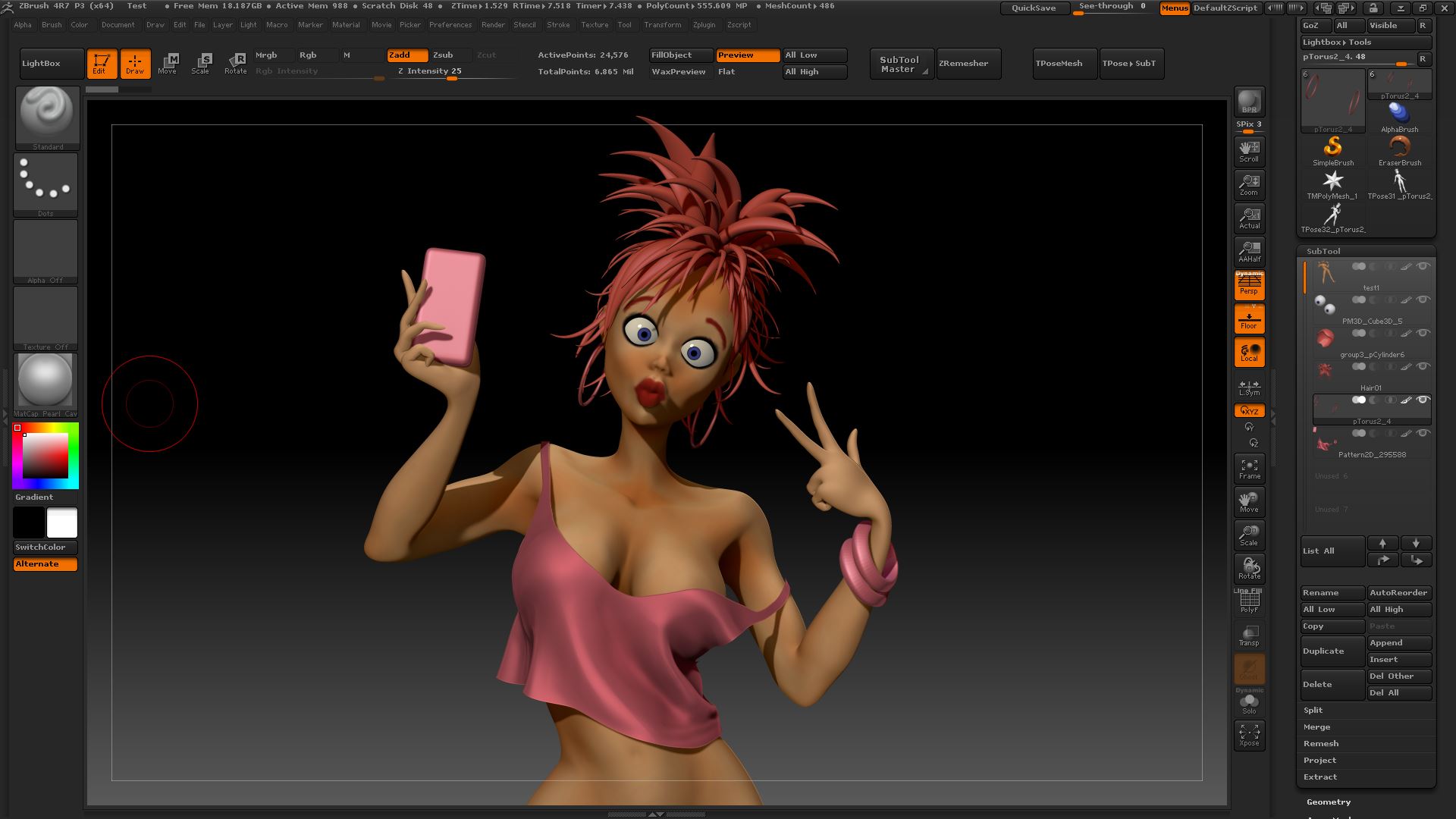Click the Actual size icon
Screen dimensions: 1456x819
[1249, 218]
